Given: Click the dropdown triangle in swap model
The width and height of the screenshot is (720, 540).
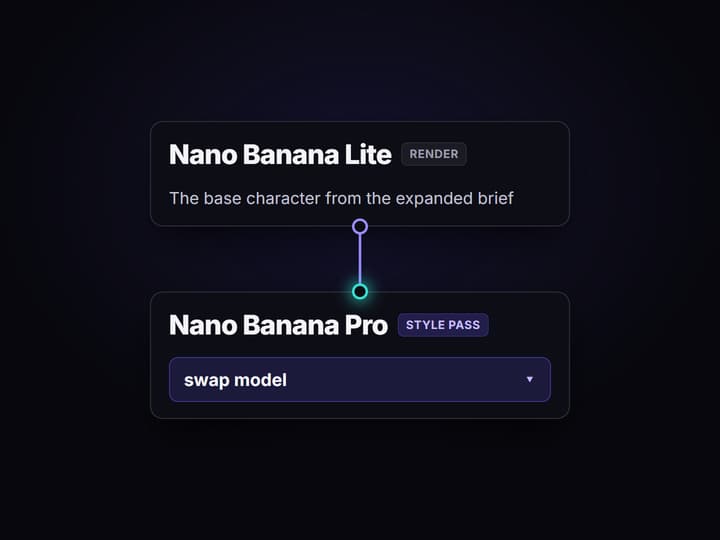Looking at the screenshot, I should (x=529, y=379).
